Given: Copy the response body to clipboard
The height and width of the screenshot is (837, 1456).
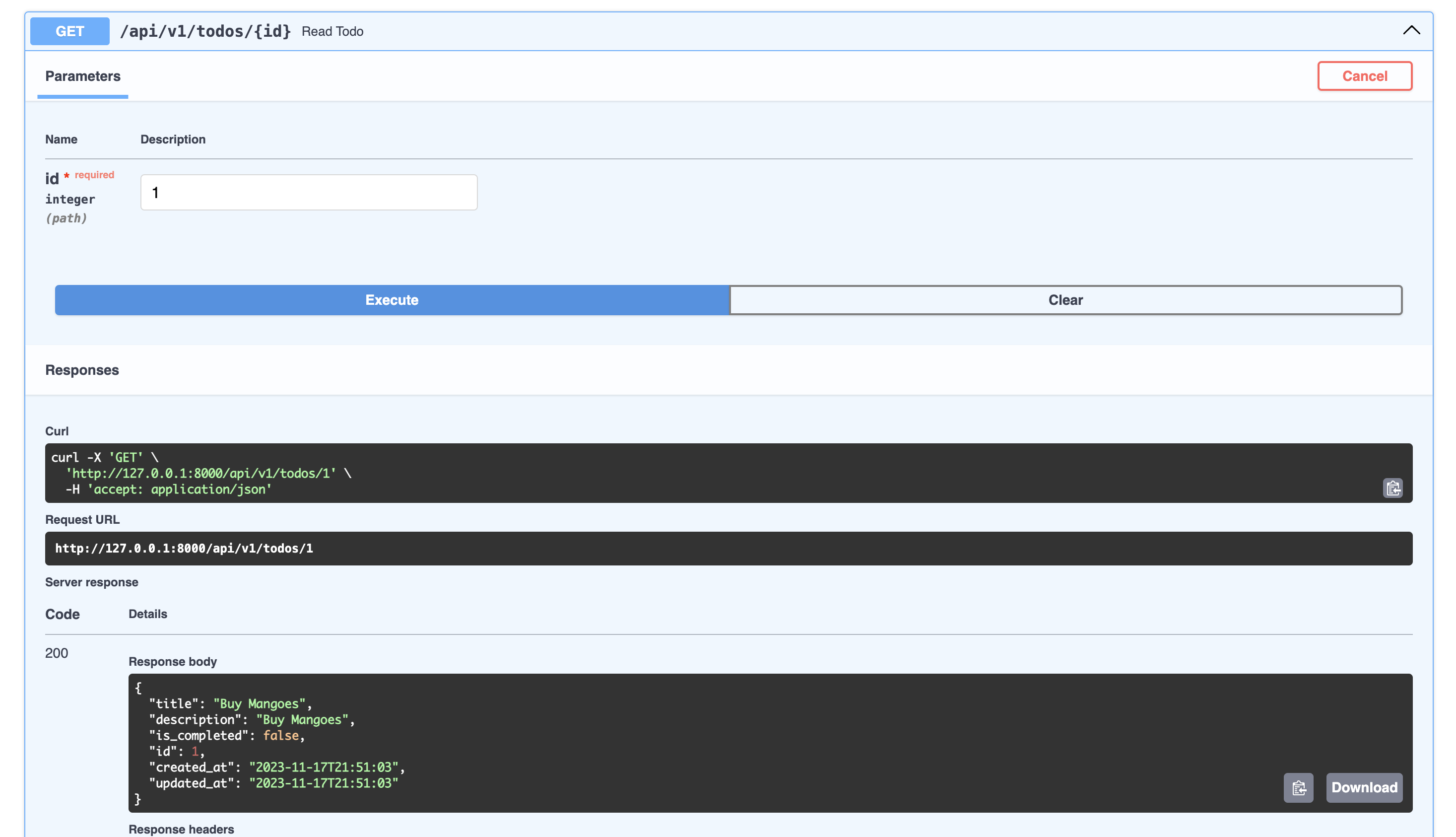Looking at the screenshot, I should click(1298, 787).
